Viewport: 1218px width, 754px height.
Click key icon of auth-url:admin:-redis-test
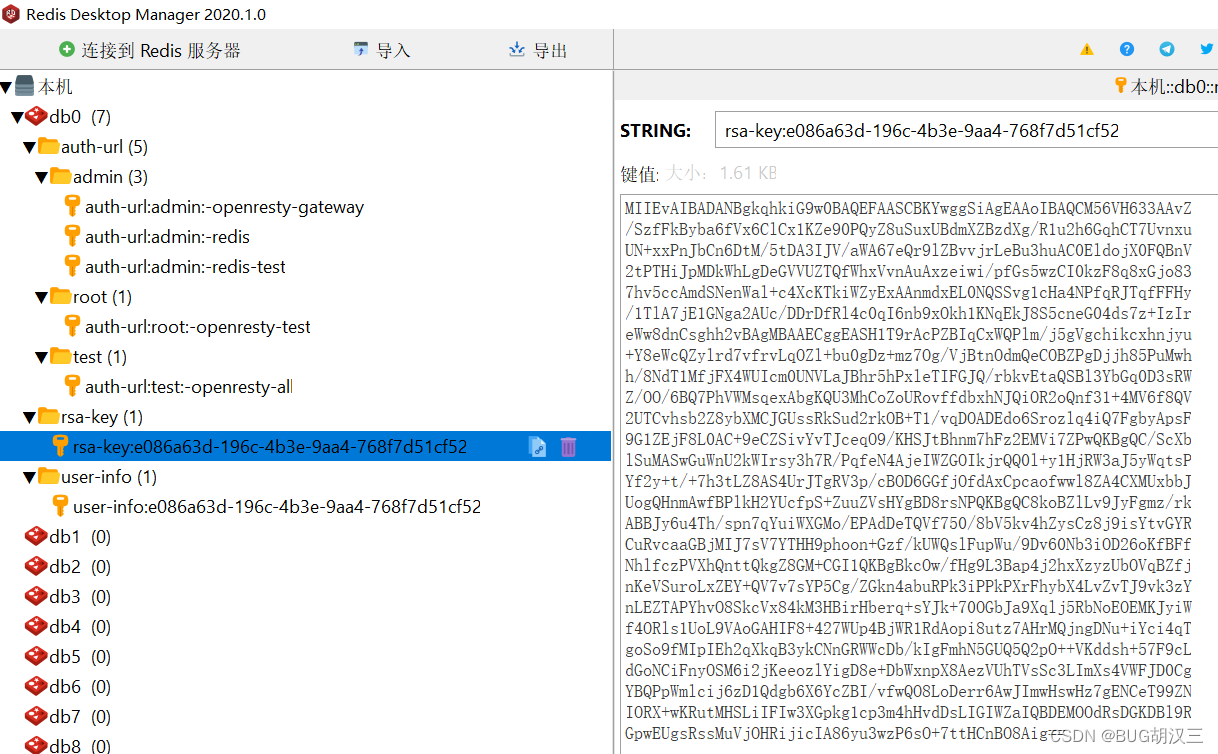[x=72, y=266]
